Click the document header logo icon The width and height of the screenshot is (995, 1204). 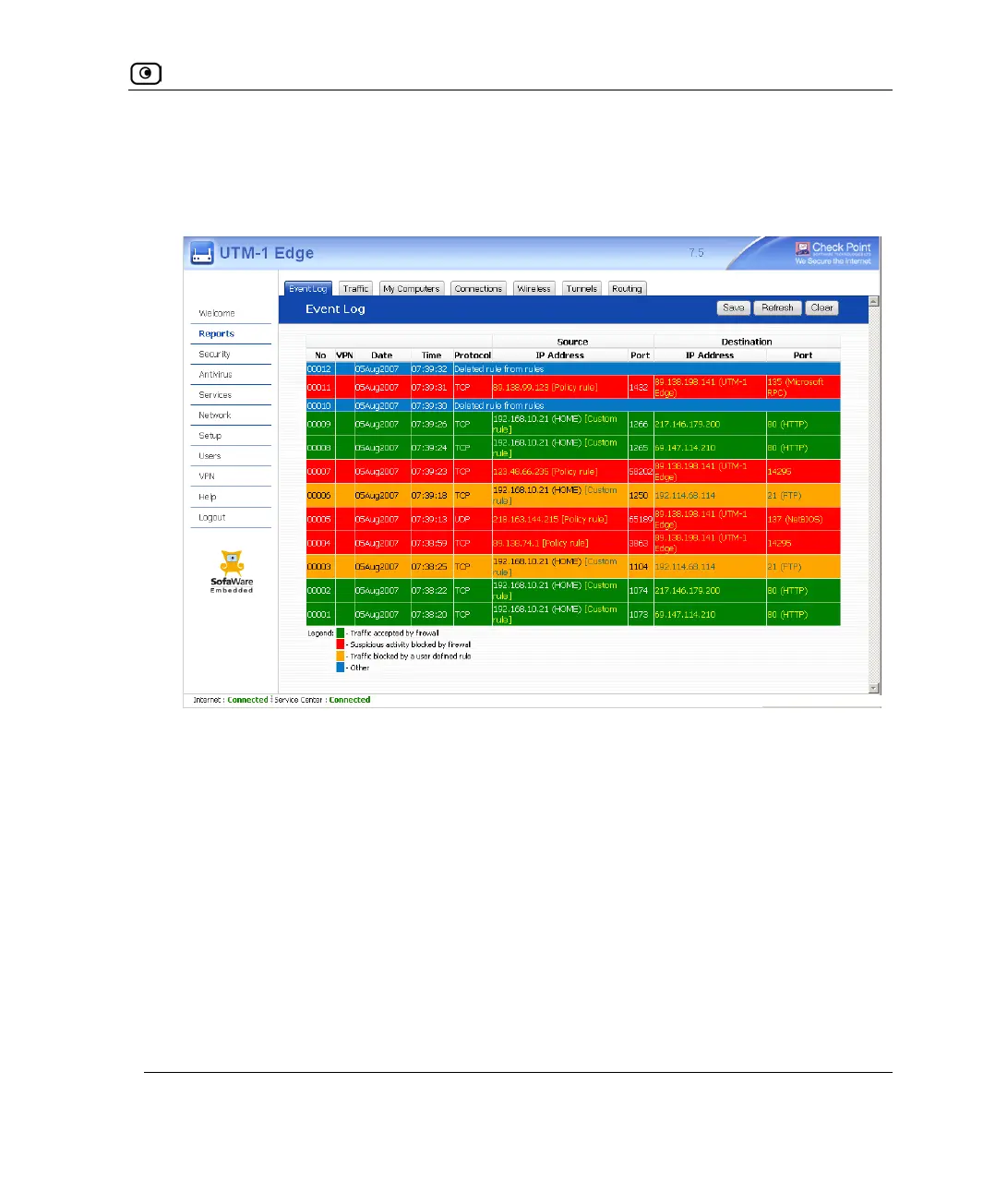tap(146, 74)
